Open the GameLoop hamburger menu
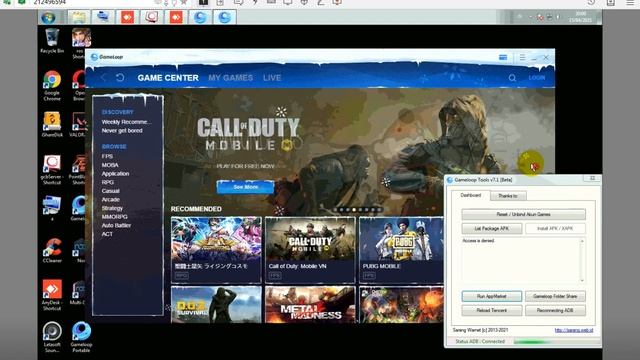The width and height of the screenshot is (640, 360). (522, 58)
